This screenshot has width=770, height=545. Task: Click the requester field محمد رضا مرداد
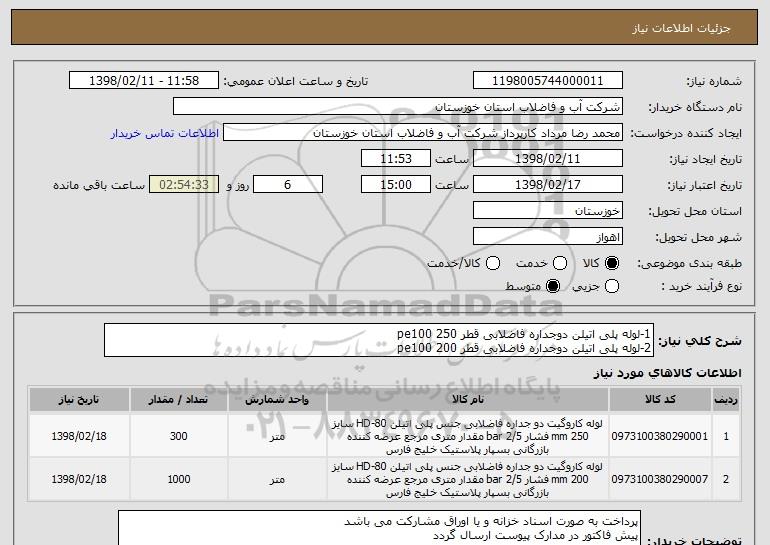[423, 133]
